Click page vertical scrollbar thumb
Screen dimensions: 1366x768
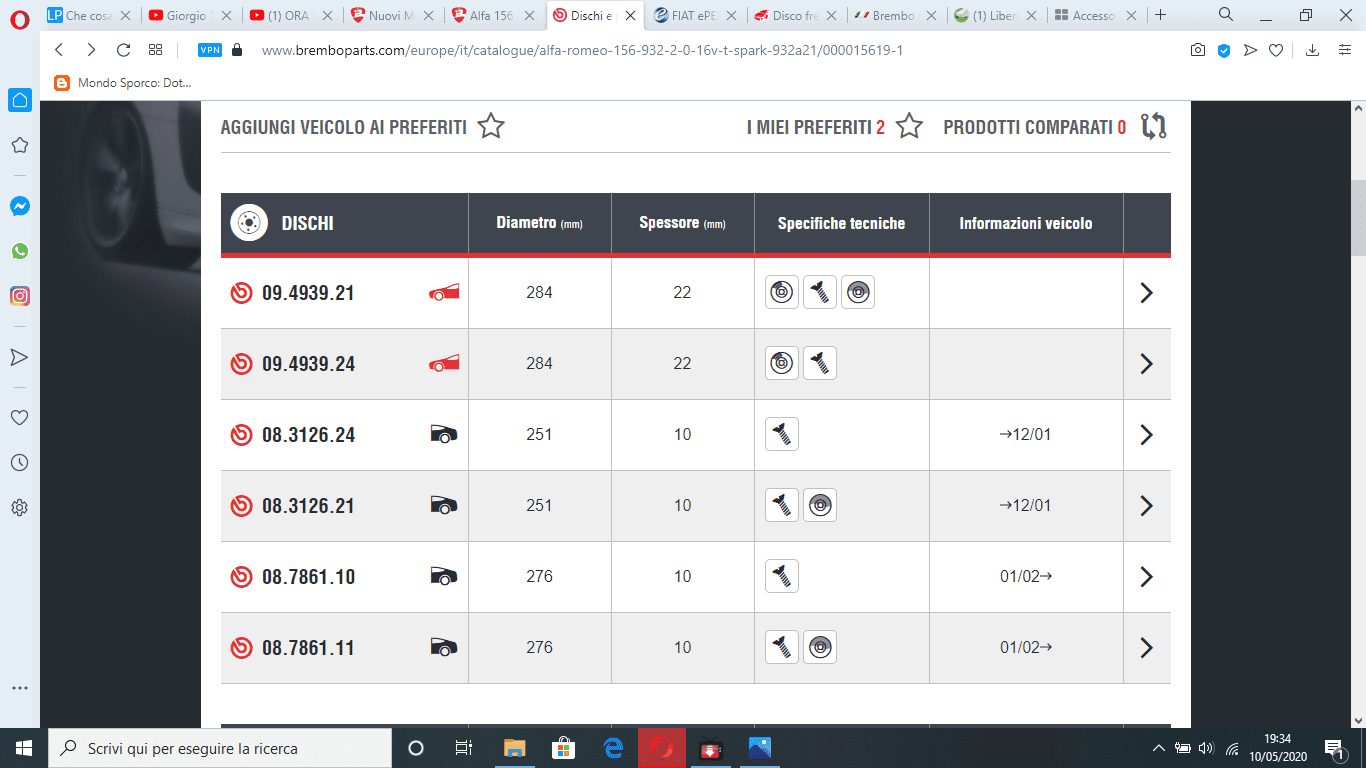(x=1358, y=219)
